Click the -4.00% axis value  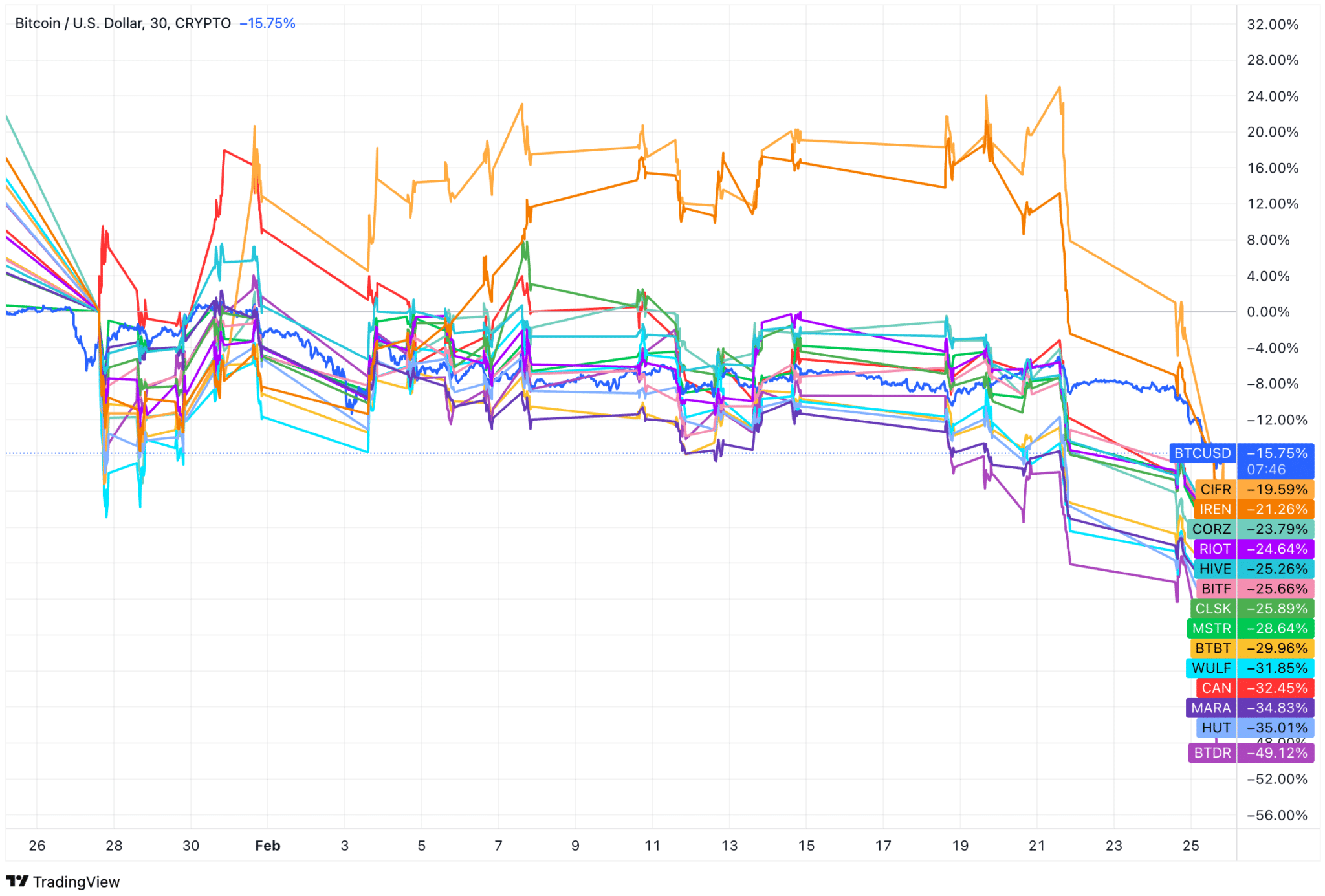(x=1273, y=348)
